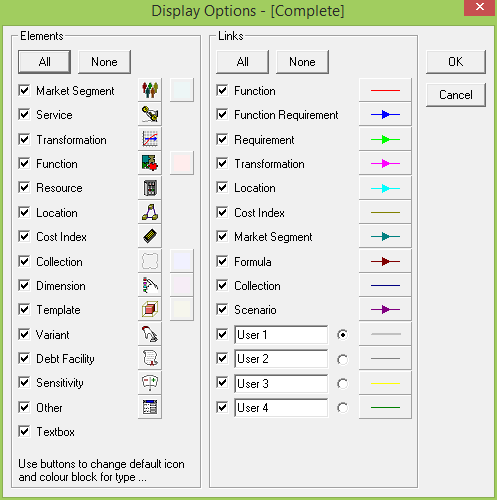Open Function element colour block
Image resolution: width=497 pixels, height=500 pixels.
[182, 163]
